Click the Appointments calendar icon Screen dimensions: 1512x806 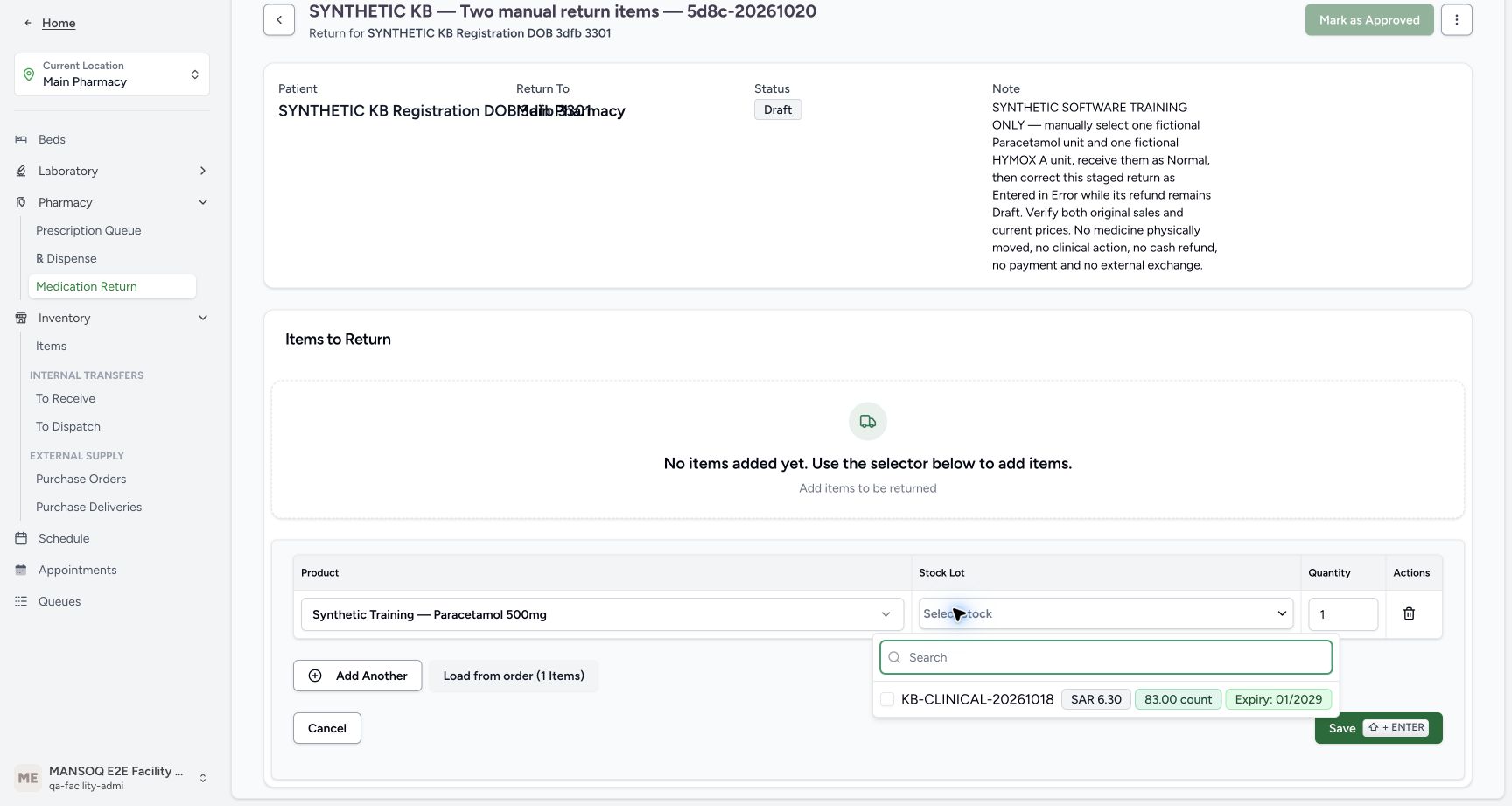pos(21,570)
